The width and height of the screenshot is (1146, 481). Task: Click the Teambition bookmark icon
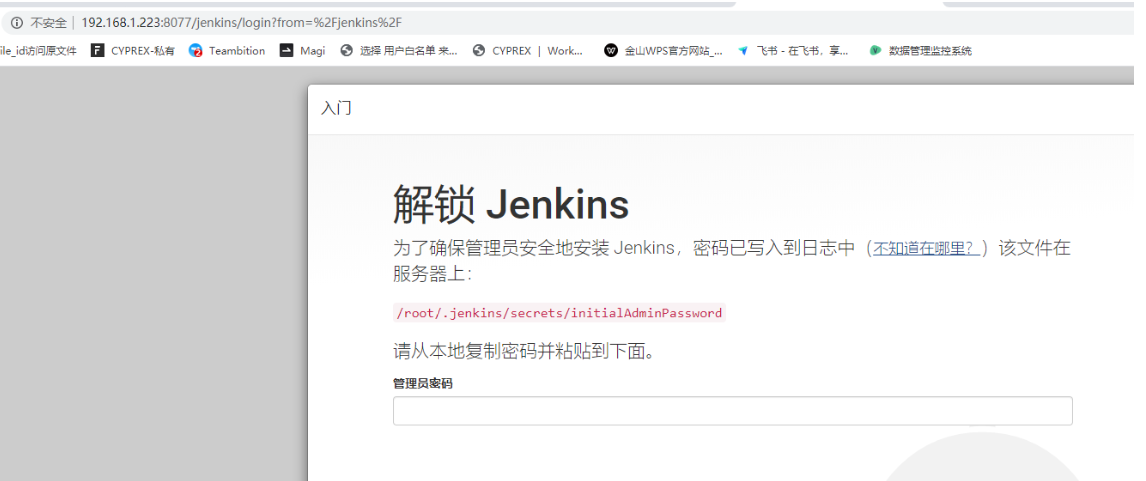(195, 50)
